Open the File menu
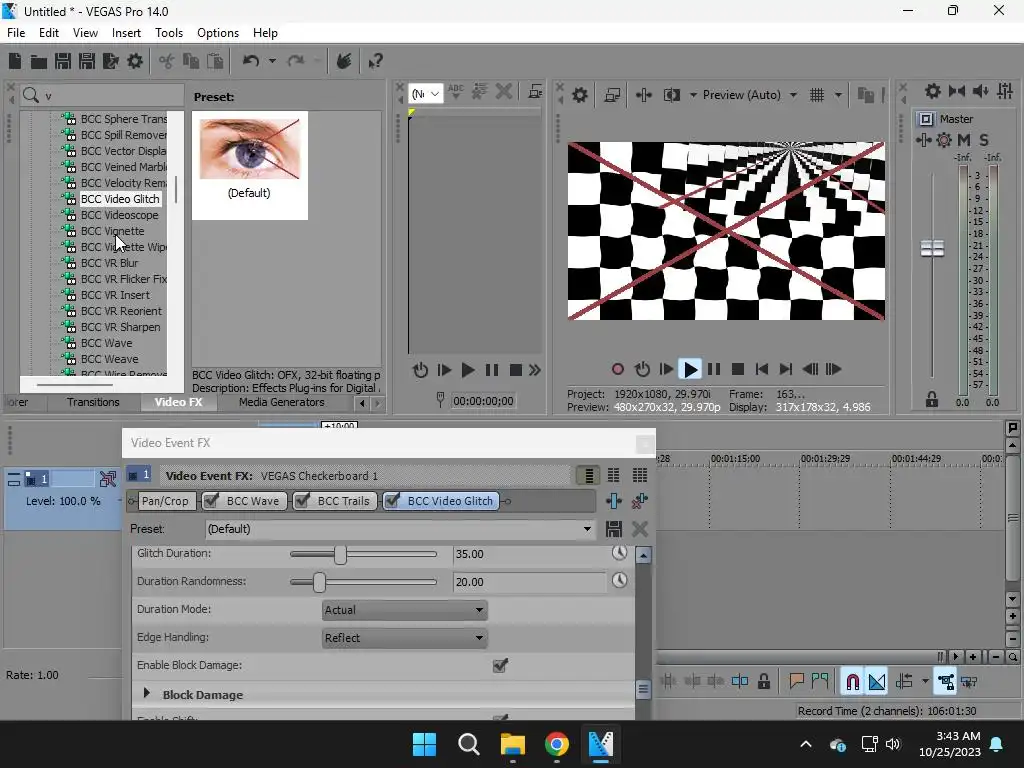This screenshot has height=768, width=1024. (16, 33)
